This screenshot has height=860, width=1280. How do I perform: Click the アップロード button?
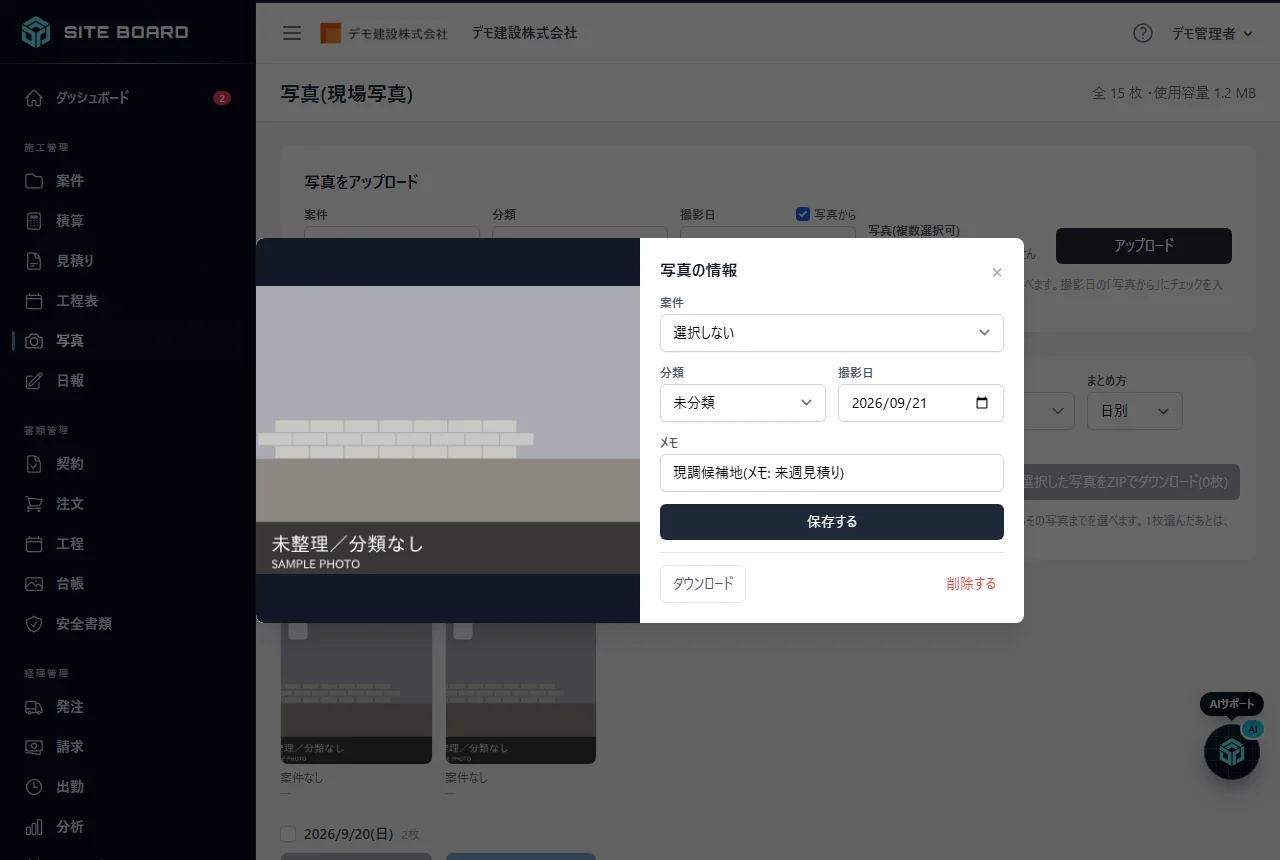click(x=1144, y=246)
